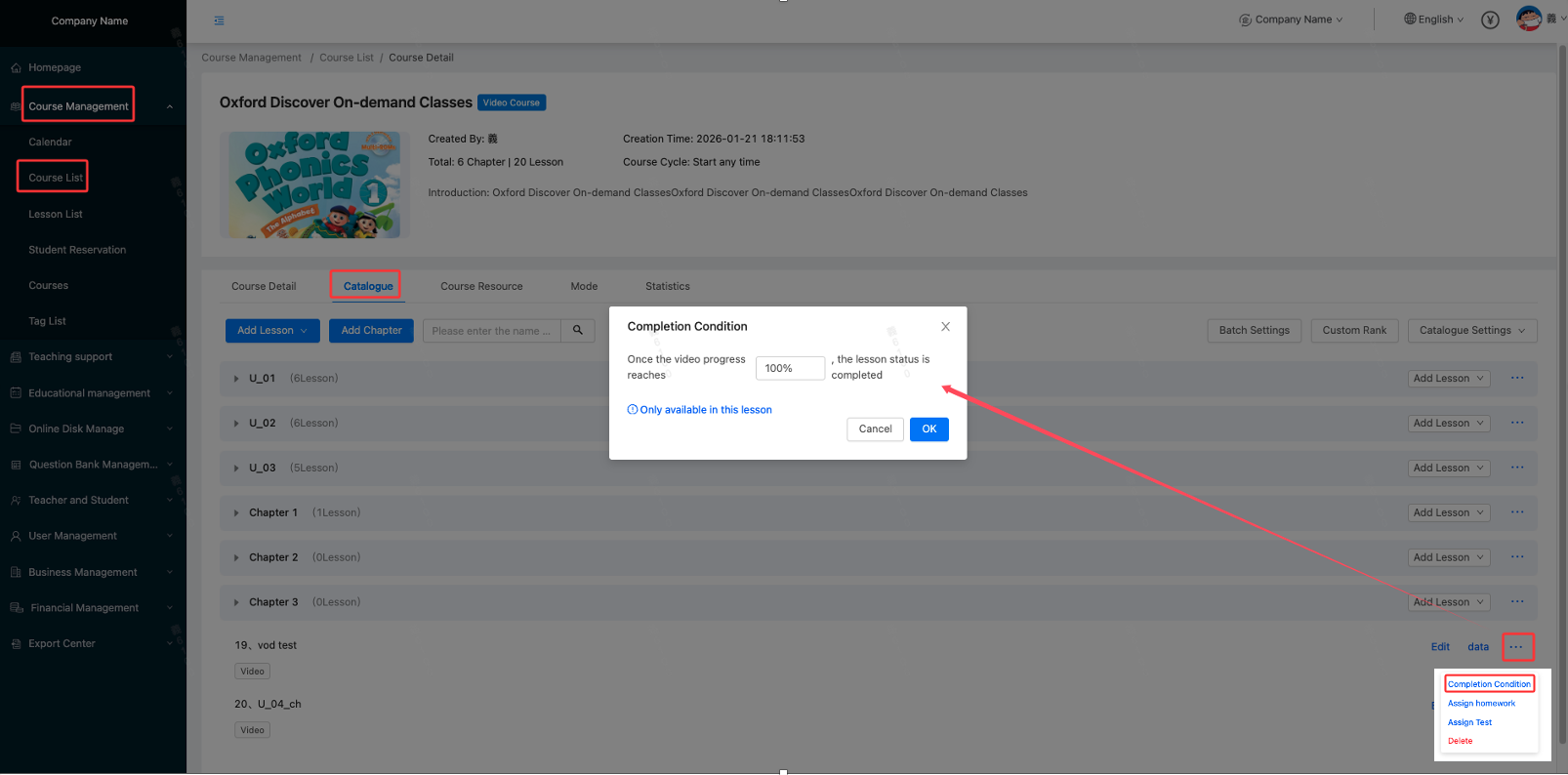This screenshot has height=775, width=1568.
Task: Open the currency yen icon
Action: point(1490,20)
